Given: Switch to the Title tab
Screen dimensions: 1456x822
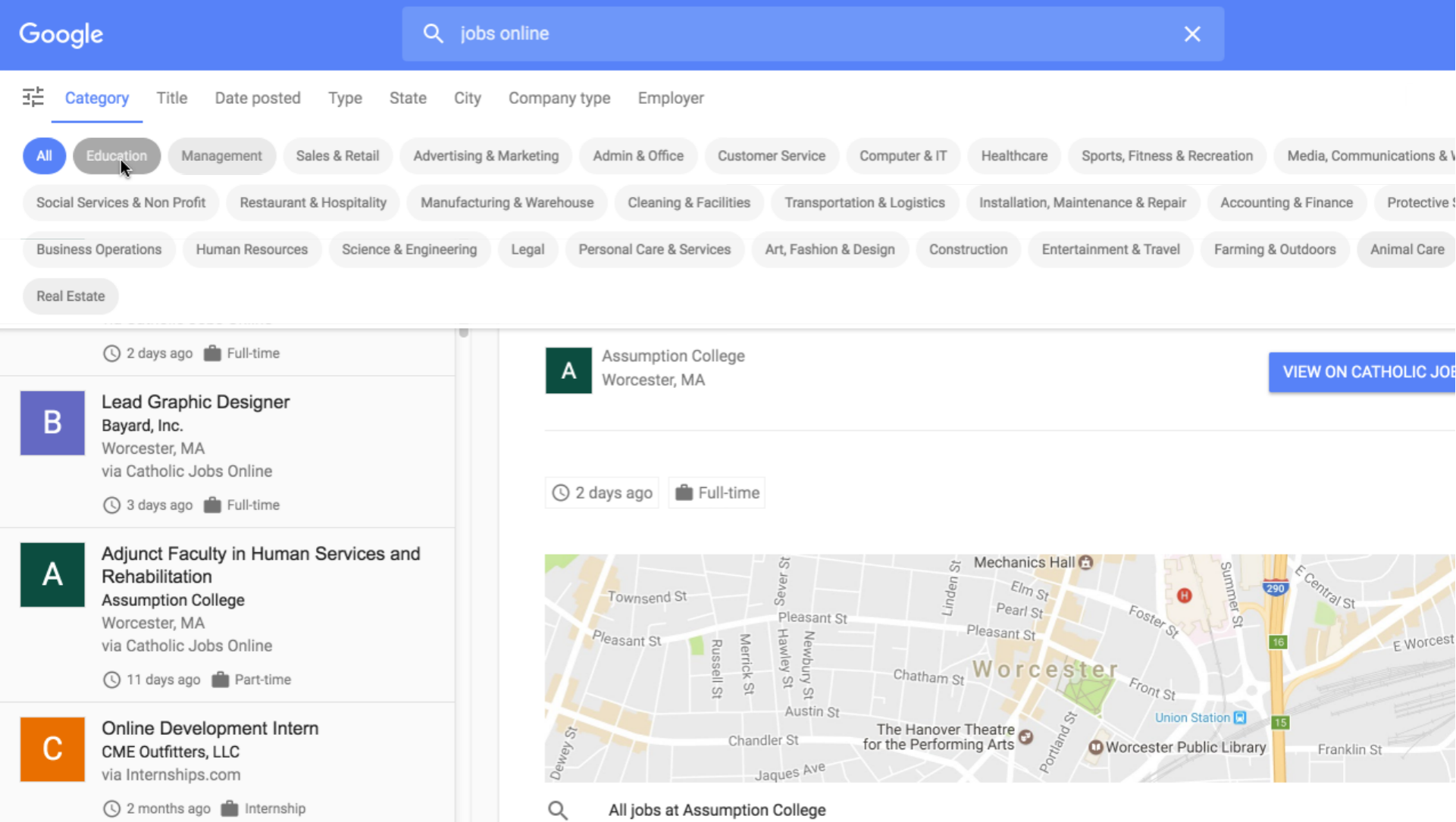Looking at the screenshot, I should tap(171, 98).
